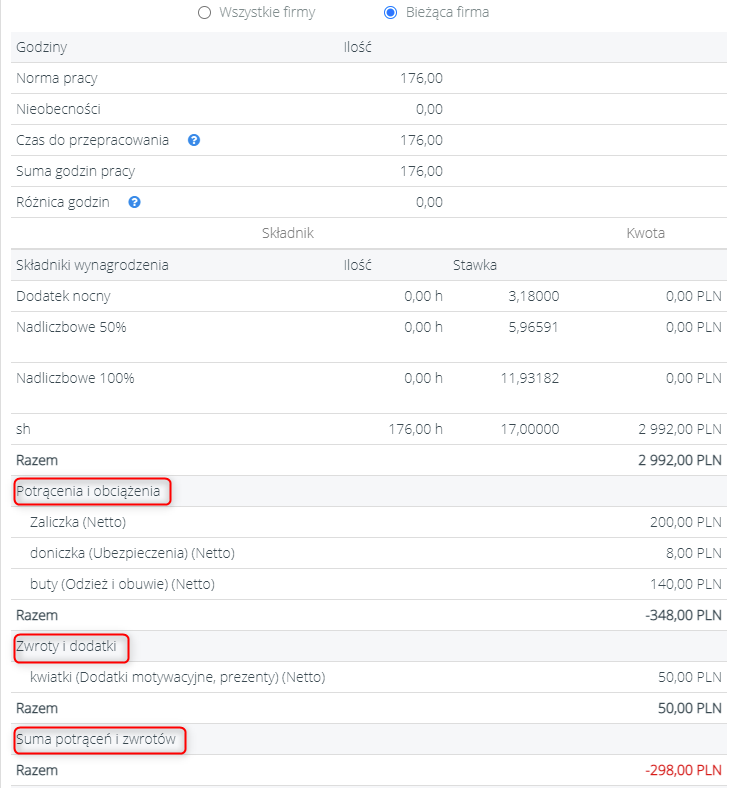The height and width of the screenshot is (788, 730).
Task: Select the doniczka (Ubezpieczenia) row
Action: point(134,553)
